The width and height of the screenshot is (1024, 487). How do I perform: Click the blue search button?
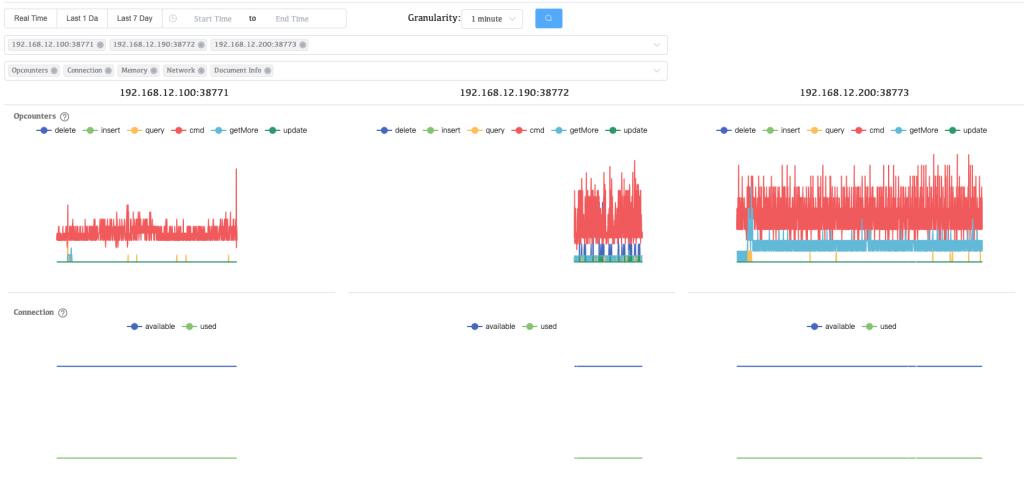coord(548,18)
